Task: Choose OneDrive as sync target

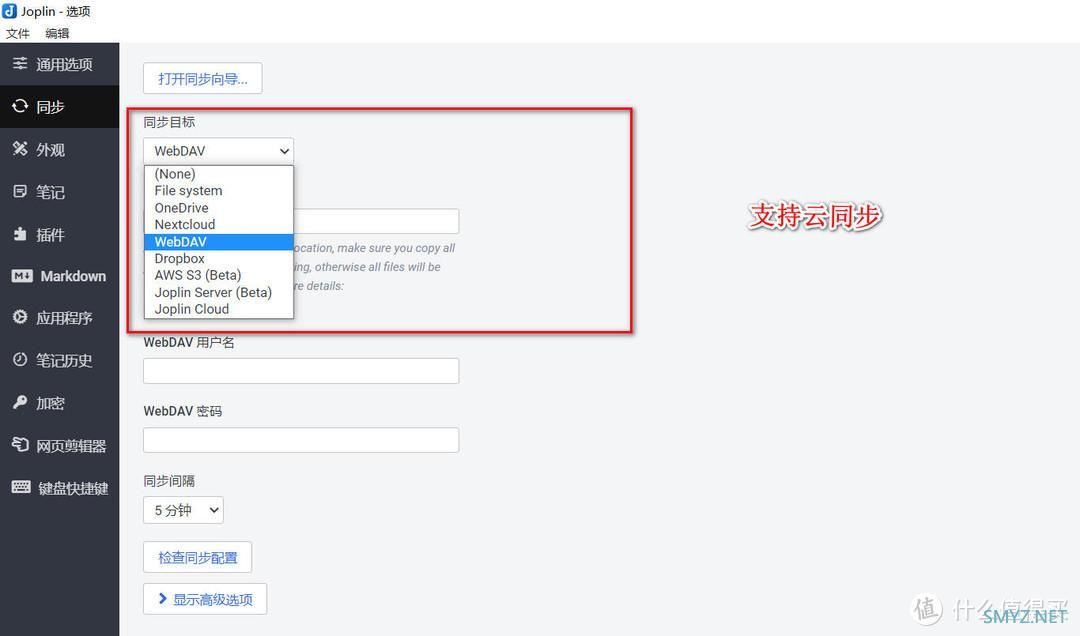Action: coord(219,207)
